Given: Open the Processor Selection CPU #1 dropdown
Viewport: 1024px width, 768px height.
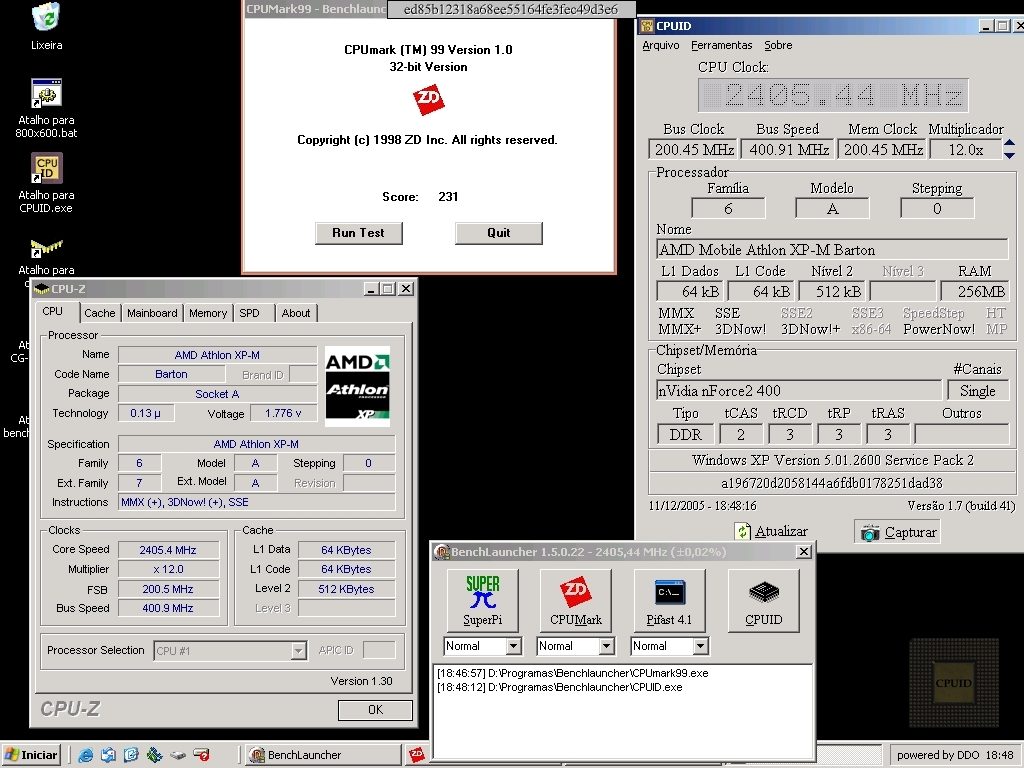Looking at the screenshot, I should 231,650.
